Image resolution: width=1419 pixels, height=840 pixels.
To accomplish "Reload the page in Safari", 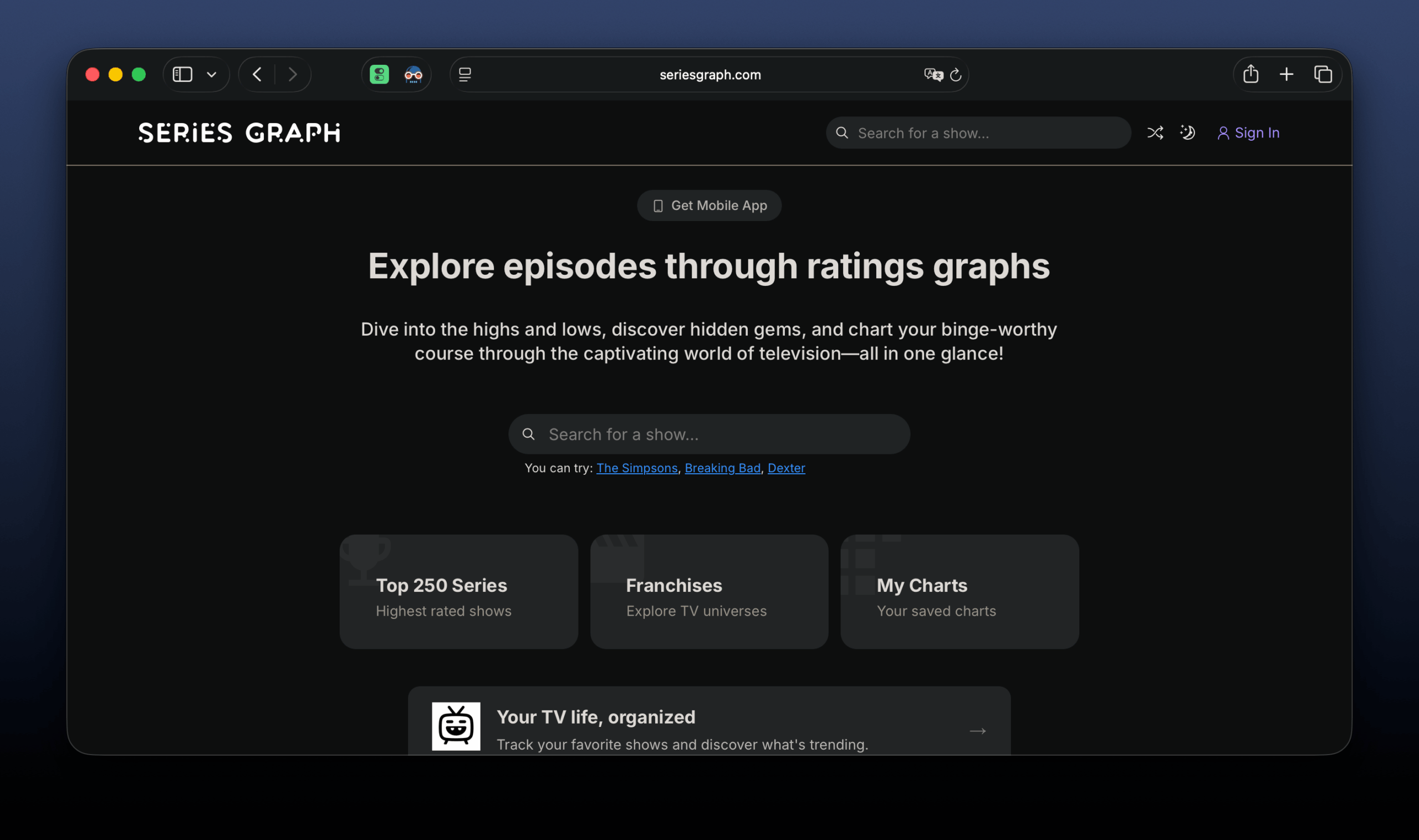I will point(956,75).
